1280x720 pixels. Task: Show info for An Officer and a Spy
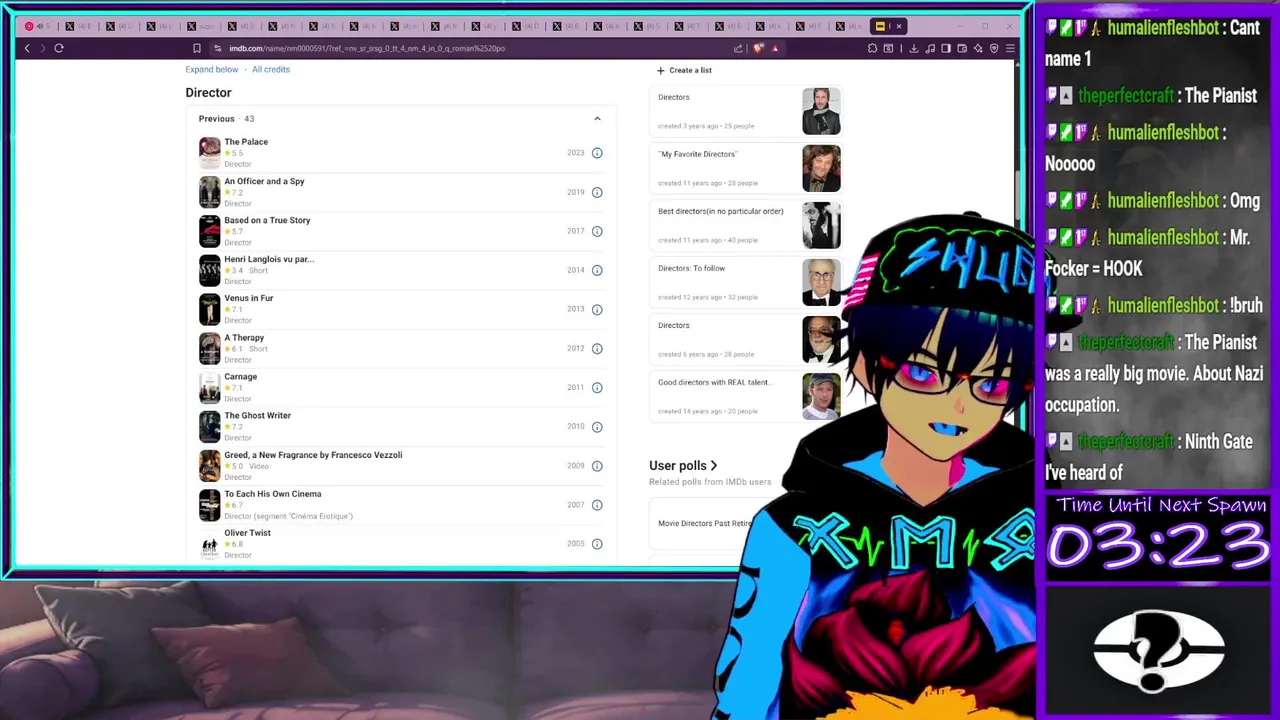tap(597, 192)
